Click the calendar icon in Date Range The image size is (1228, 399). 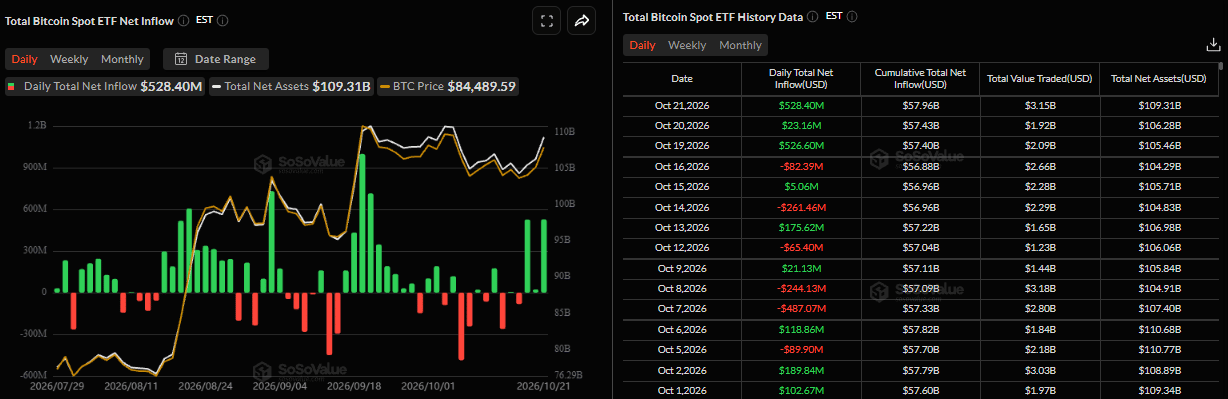click(181, 59)
